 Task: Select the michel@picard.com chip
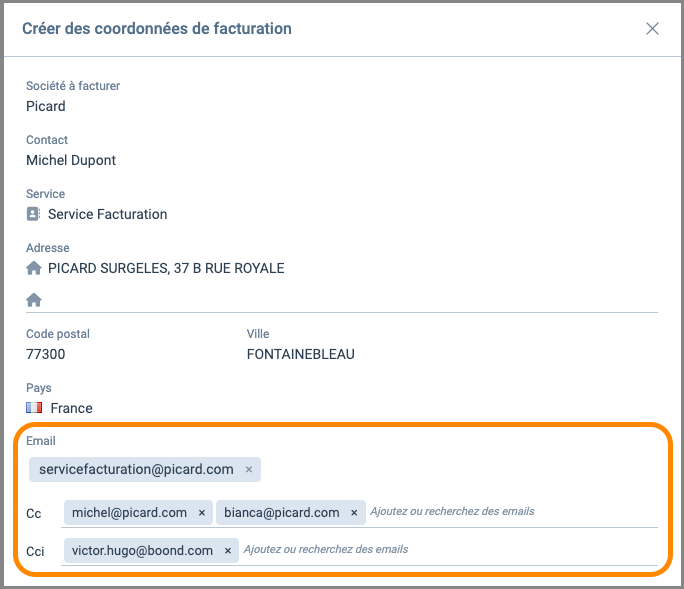pos(129,513)
